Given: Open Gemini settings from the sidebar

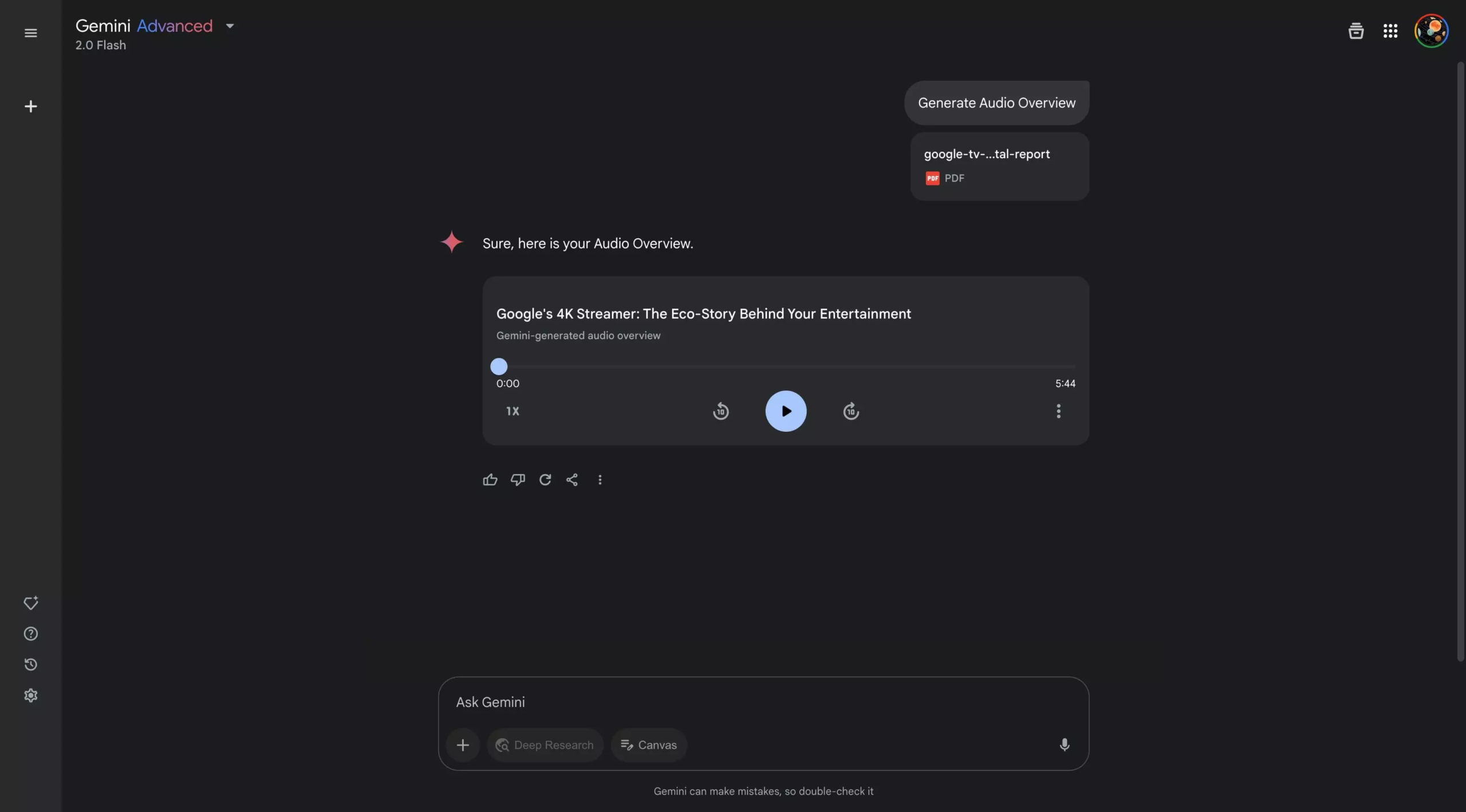Looking at the screenshot, I should [30, 695].
